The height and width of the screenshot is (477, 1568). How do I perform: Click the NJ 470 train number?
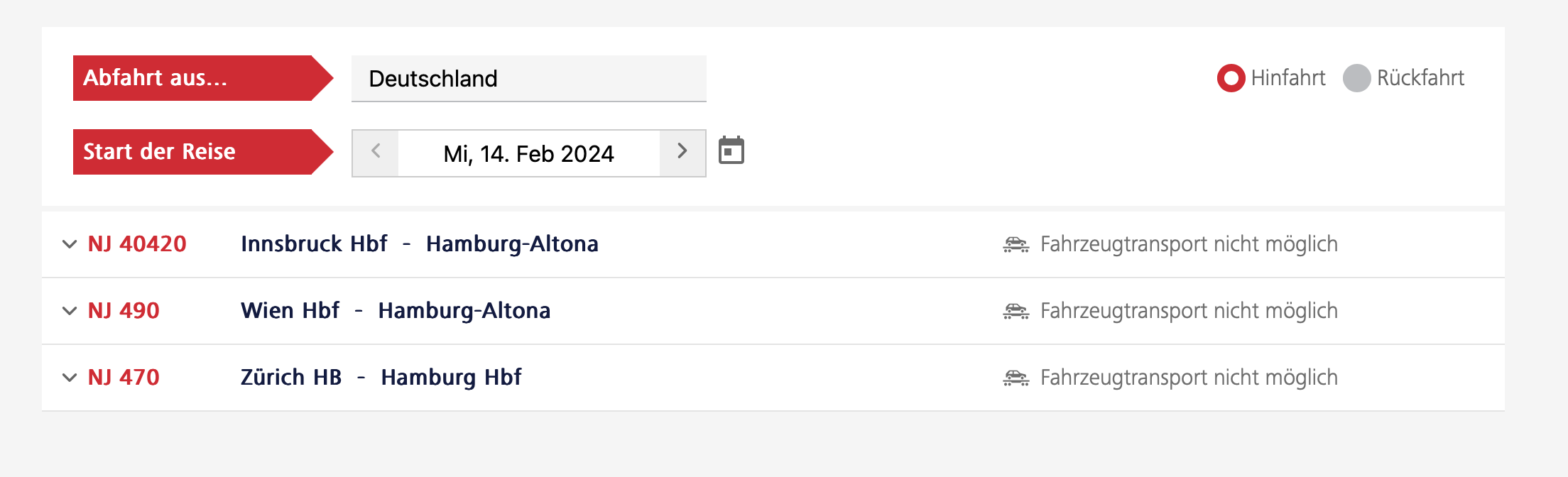coord(124,378)
